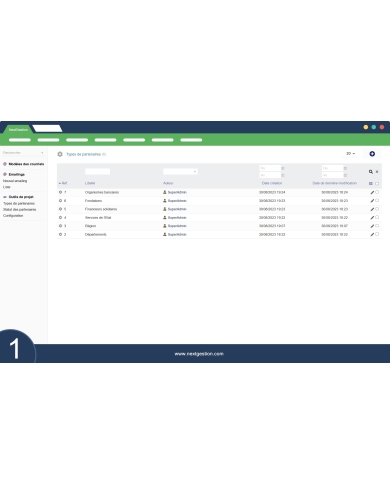390x484 pixels.
Task: Open calendar icon for creation date end
Action: [x=283, y=175]
